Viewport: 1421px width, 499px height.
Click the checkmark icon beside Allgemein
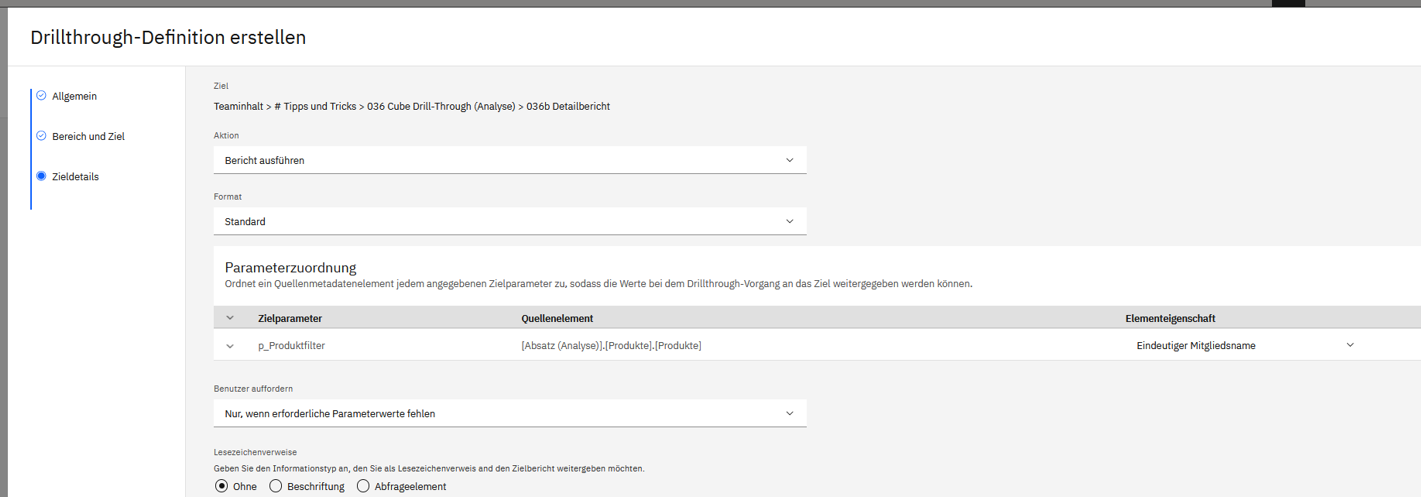point(41,96)
